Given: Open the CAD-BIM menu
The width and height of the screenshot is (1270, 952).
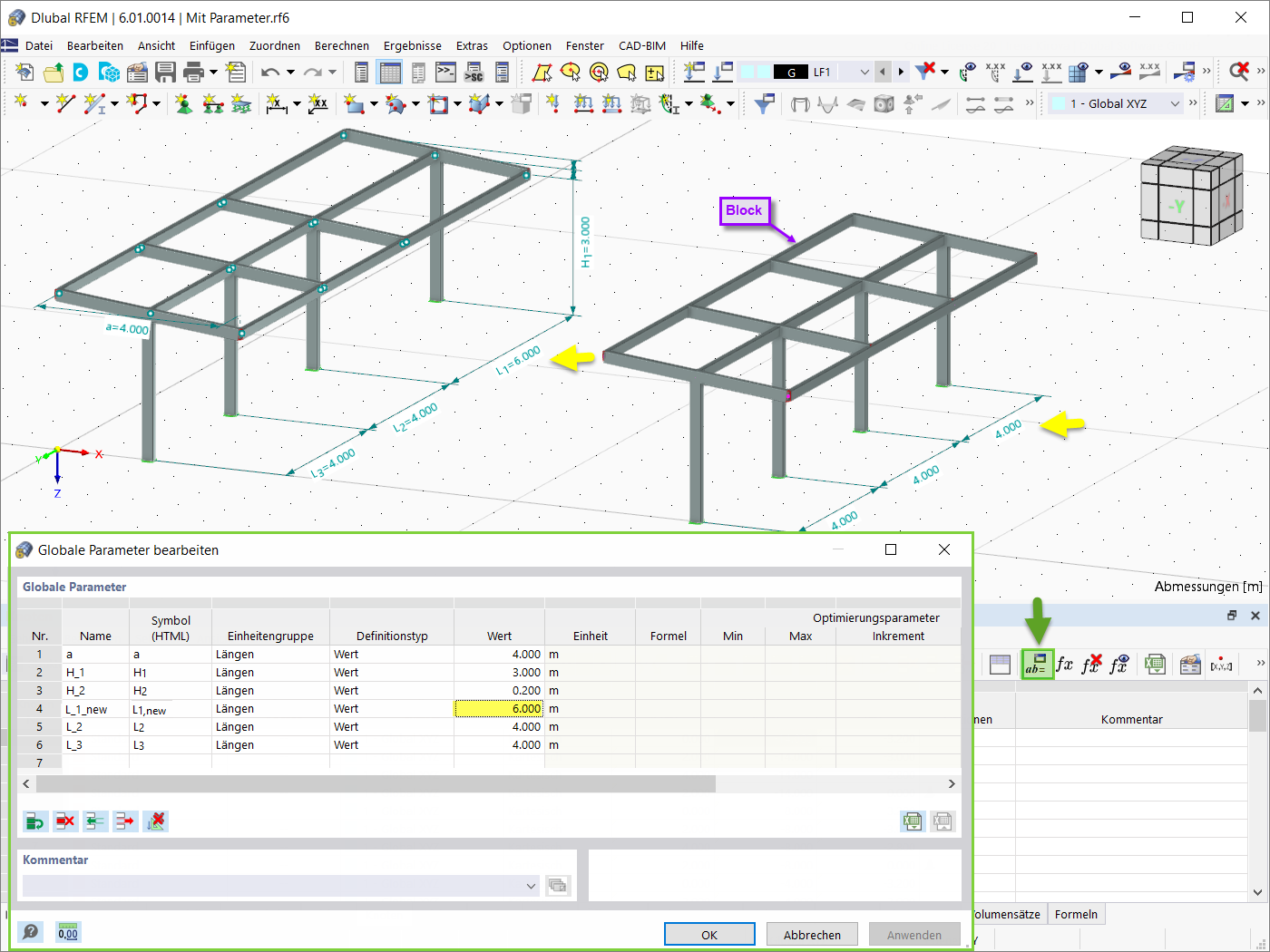Looking at the screenshot, I should (x=642, y=45).
